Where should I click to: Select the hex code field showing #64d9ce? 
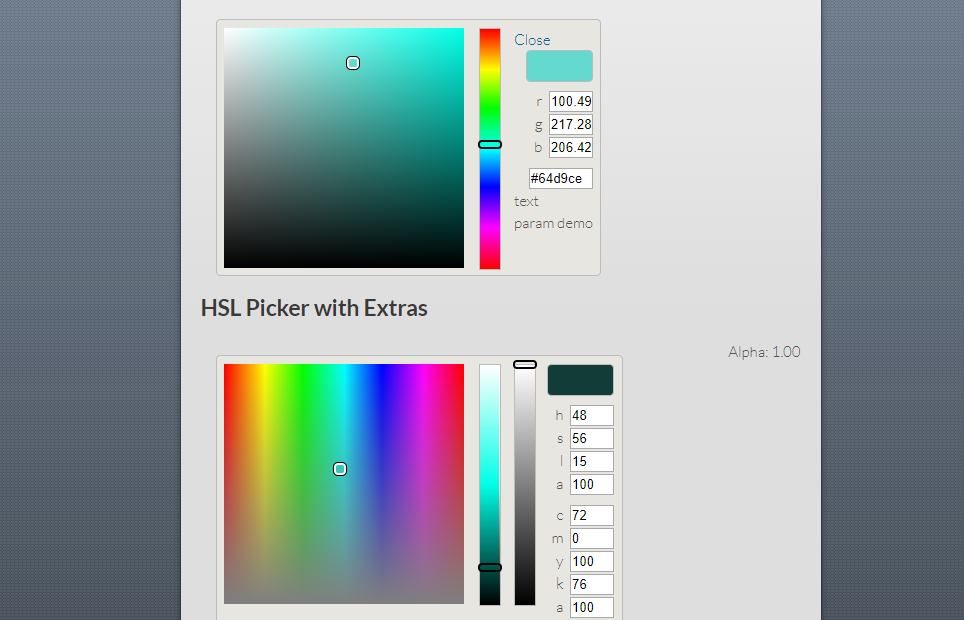click(x=559, y=178)
